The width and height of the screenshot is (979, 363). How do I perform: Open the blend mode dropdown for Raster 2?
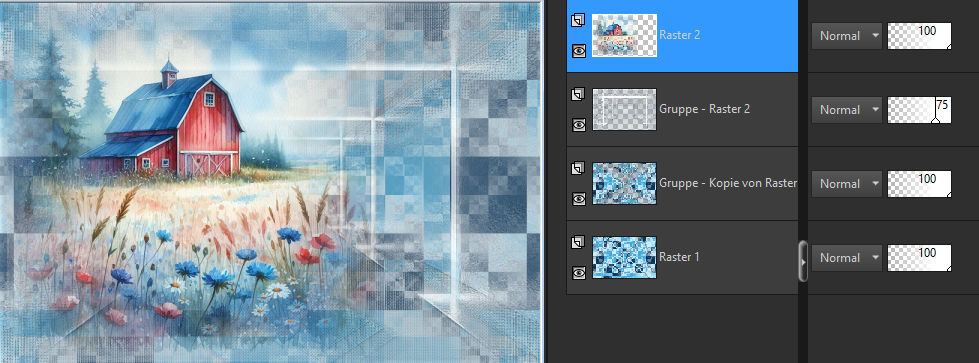click(x=847, y=36)
